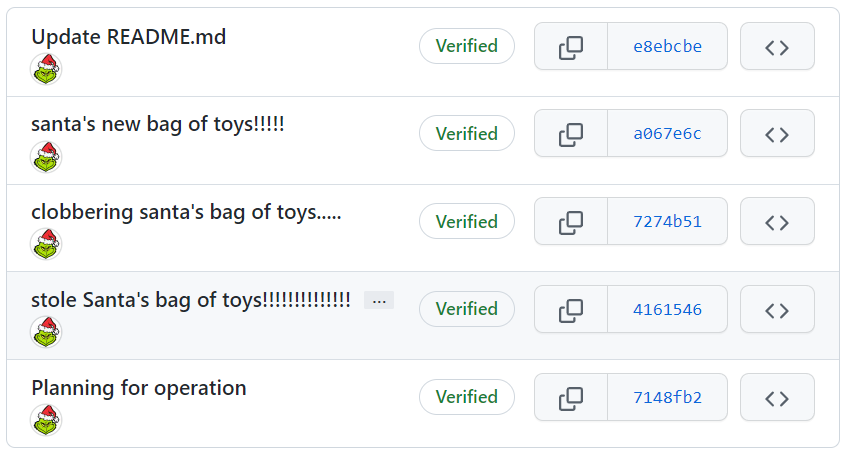Open Grinch avatar on Planning for operation commit
The width and height of the screenshot is (843, 452).
click(x=46, y=420)
